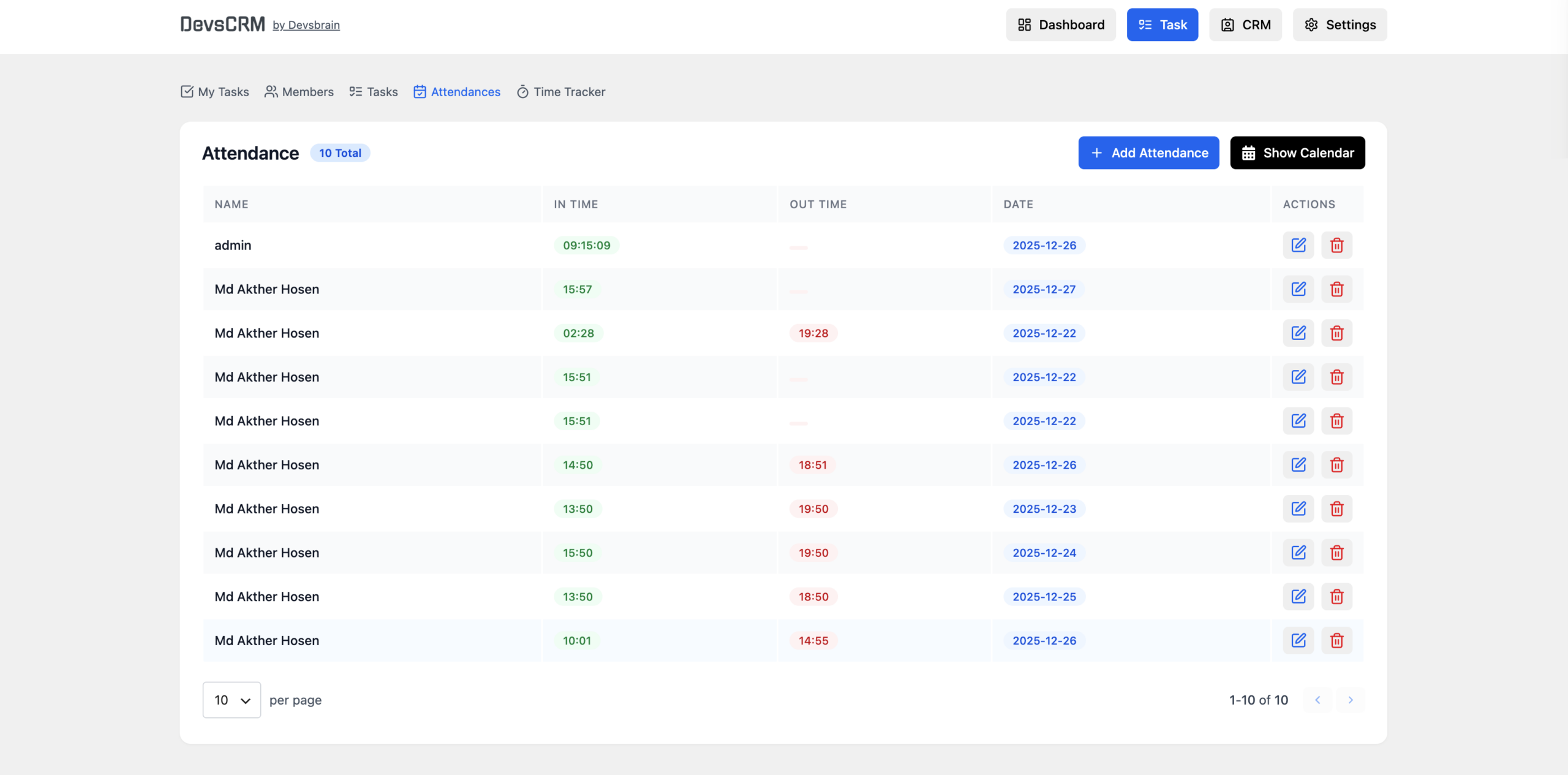Delete the admin attendance record

tap(1336, 245)
